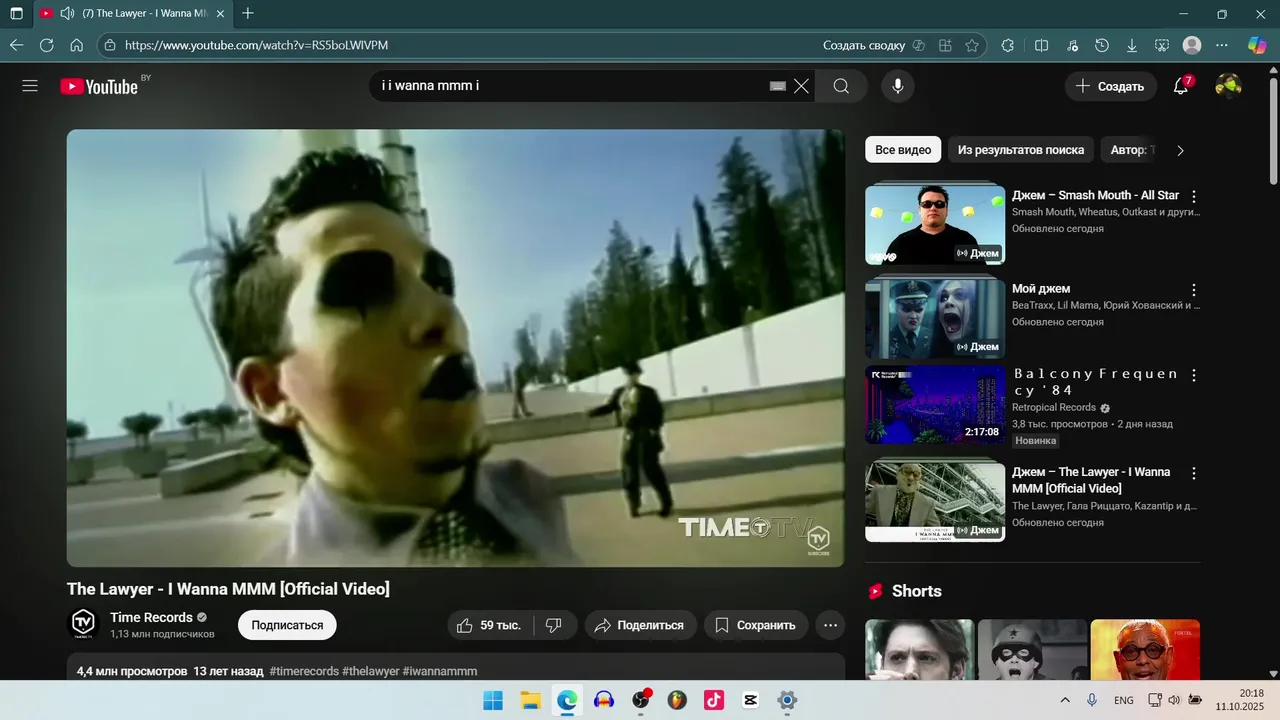The image size is (1280, 720).
Task: Select the Все видео chip
Action: coord(903,150)
